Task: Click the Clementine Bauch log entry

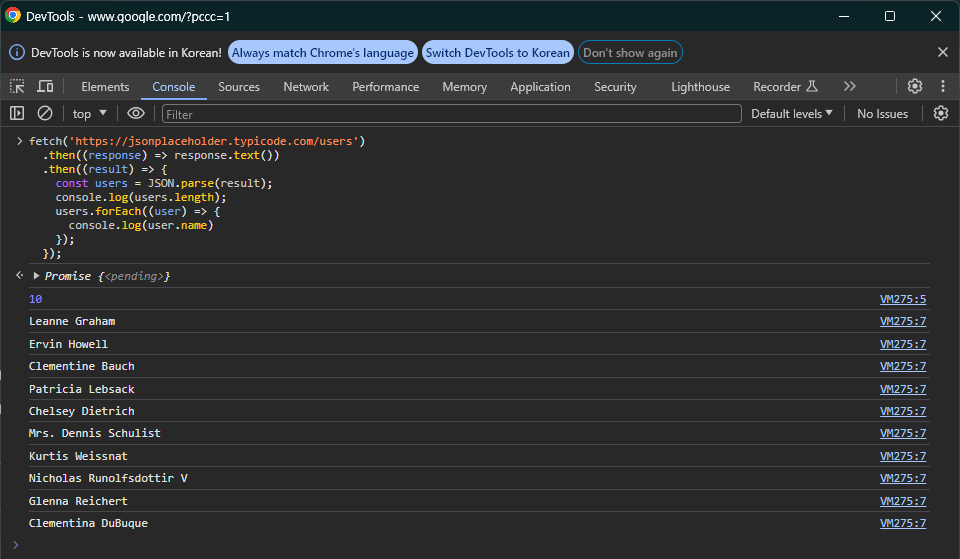Action: coord(81,366)
